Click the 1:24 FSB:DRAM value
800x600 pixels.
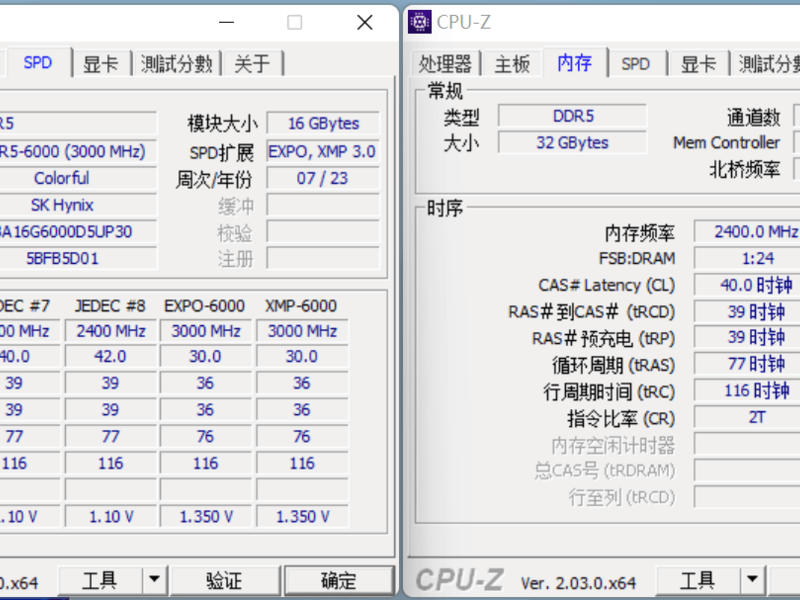tap(747, 259)
